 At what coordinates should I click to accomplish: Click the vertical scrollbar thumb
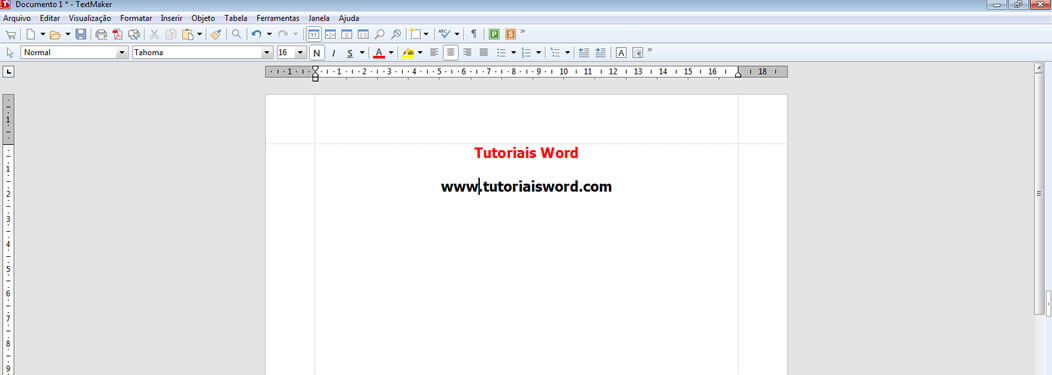coord(1039,195)
